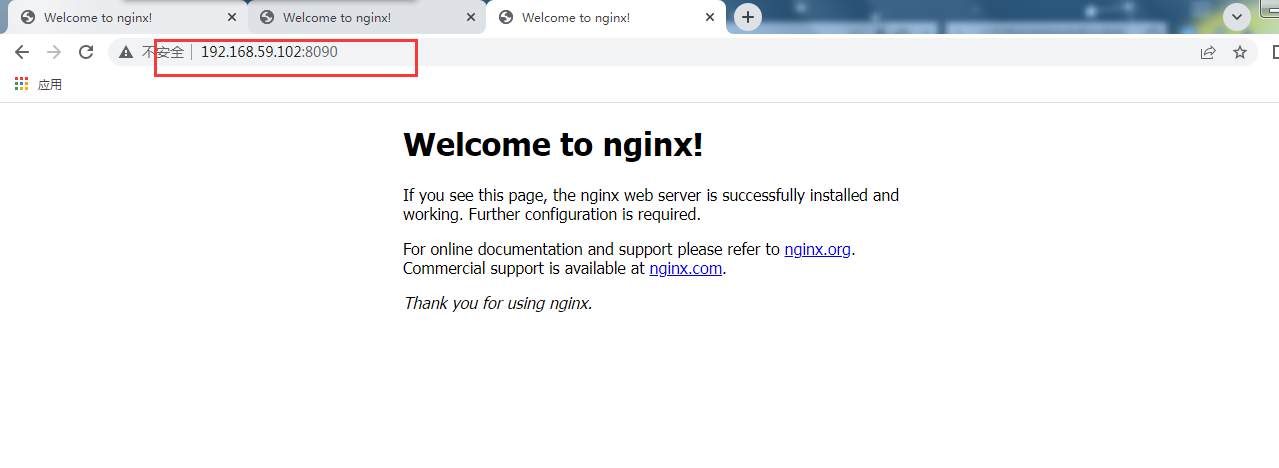Click the 应用 bookmarks label
This screenshot has width=1279, height=468.
point(50,84)
